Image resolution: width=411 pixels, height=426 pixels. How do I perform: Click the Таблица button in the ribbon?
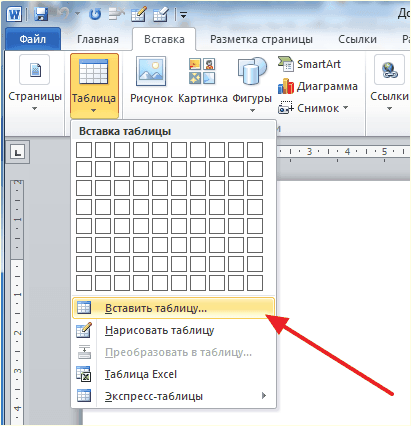point(94,85)
